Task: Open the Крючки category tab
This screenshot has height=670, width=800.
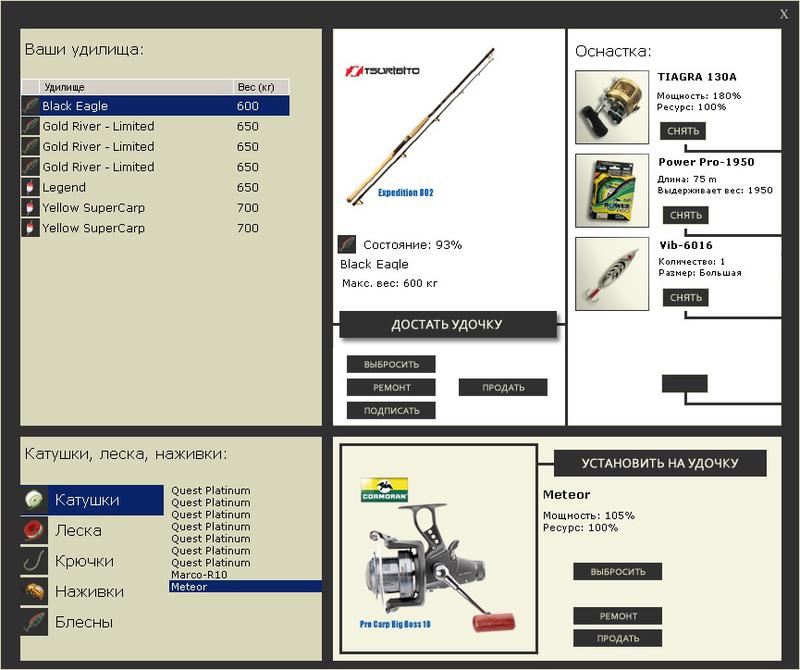Action: 92,561
